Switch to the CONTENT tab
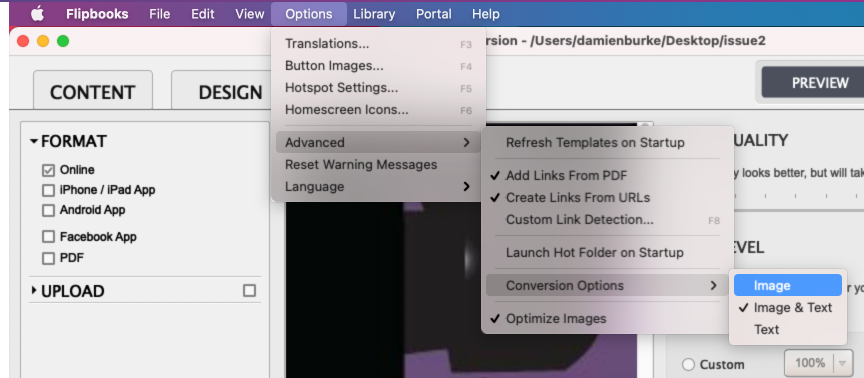 click(93, 91)
